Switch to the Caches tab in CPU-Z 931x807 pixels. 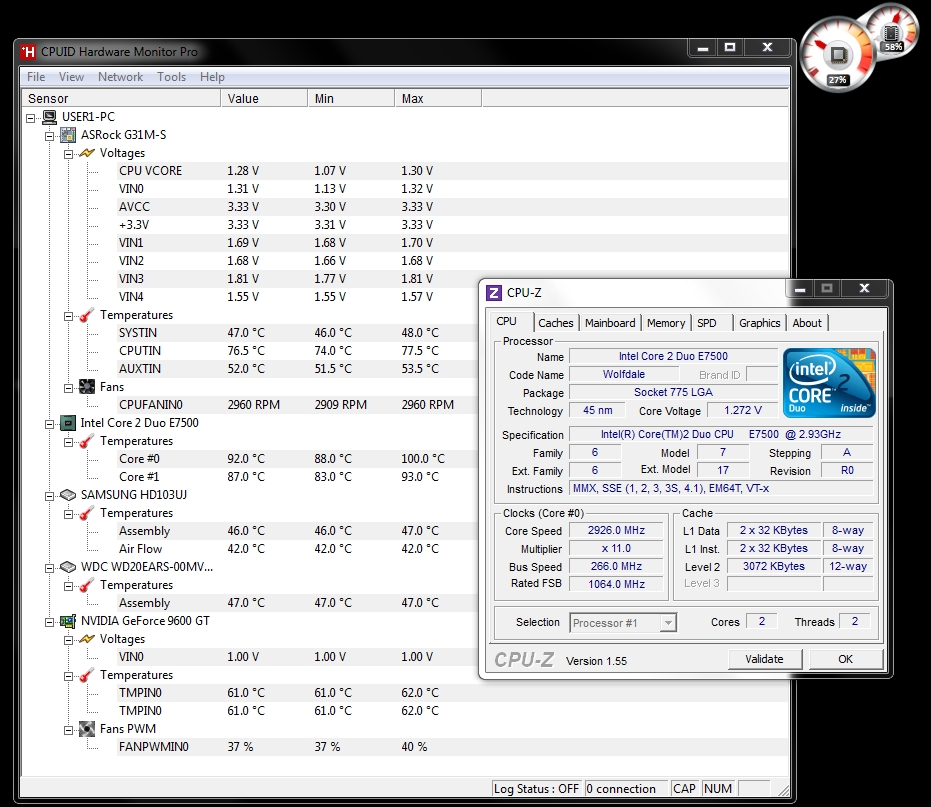coord(556,323)
